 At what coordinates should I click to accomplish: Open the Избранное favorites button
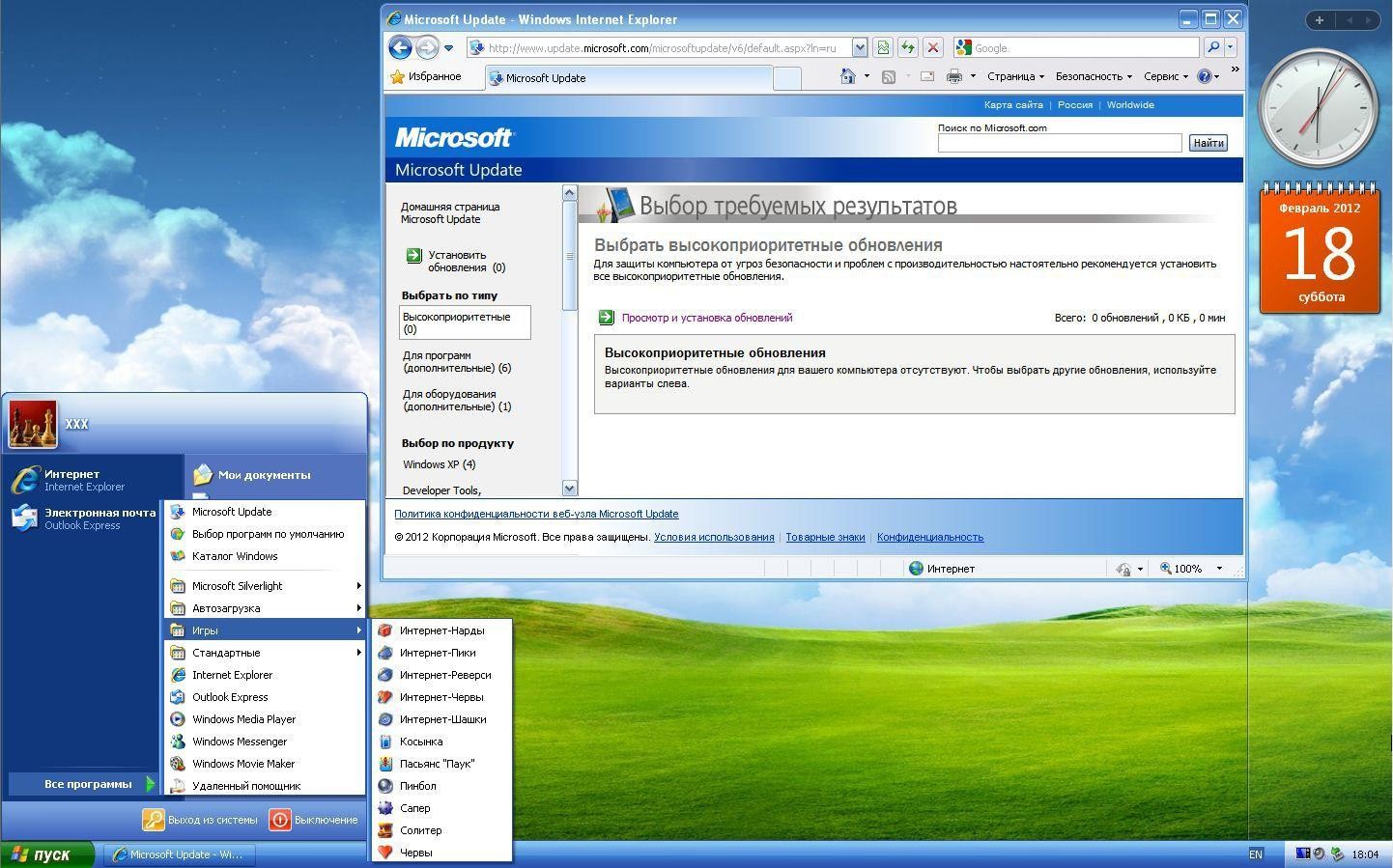tap(425, 76)
